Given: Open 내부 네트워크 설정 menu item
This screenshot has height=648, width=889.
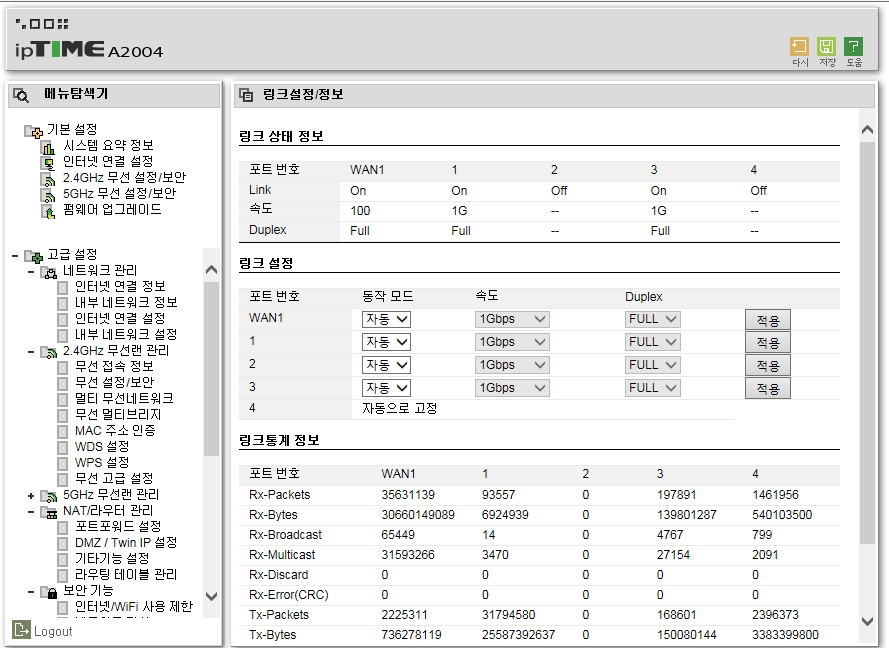Looking at the screenshot, I should (x=126, y=334).
